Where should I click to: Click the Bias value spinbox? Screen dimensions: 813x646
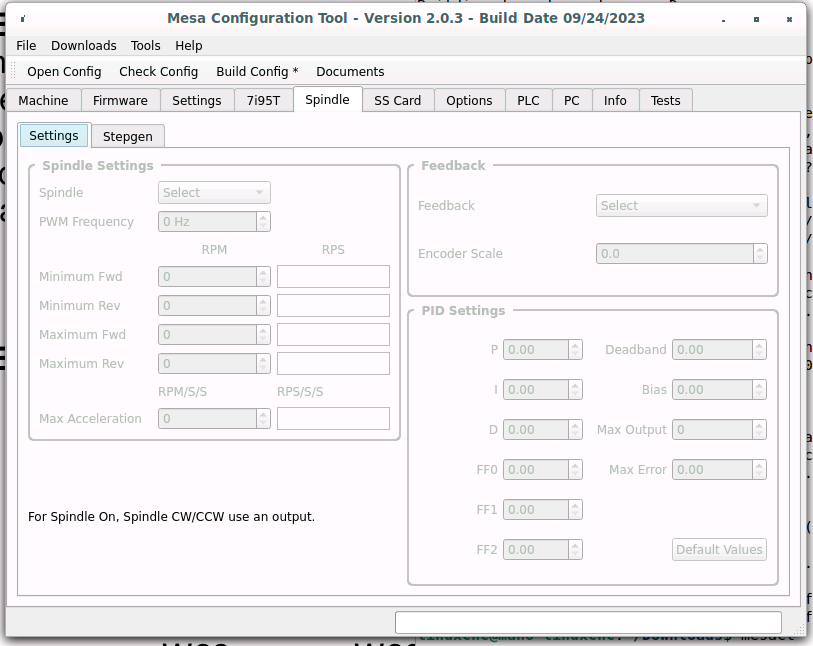pyautogui.click(x=719, y=390)
